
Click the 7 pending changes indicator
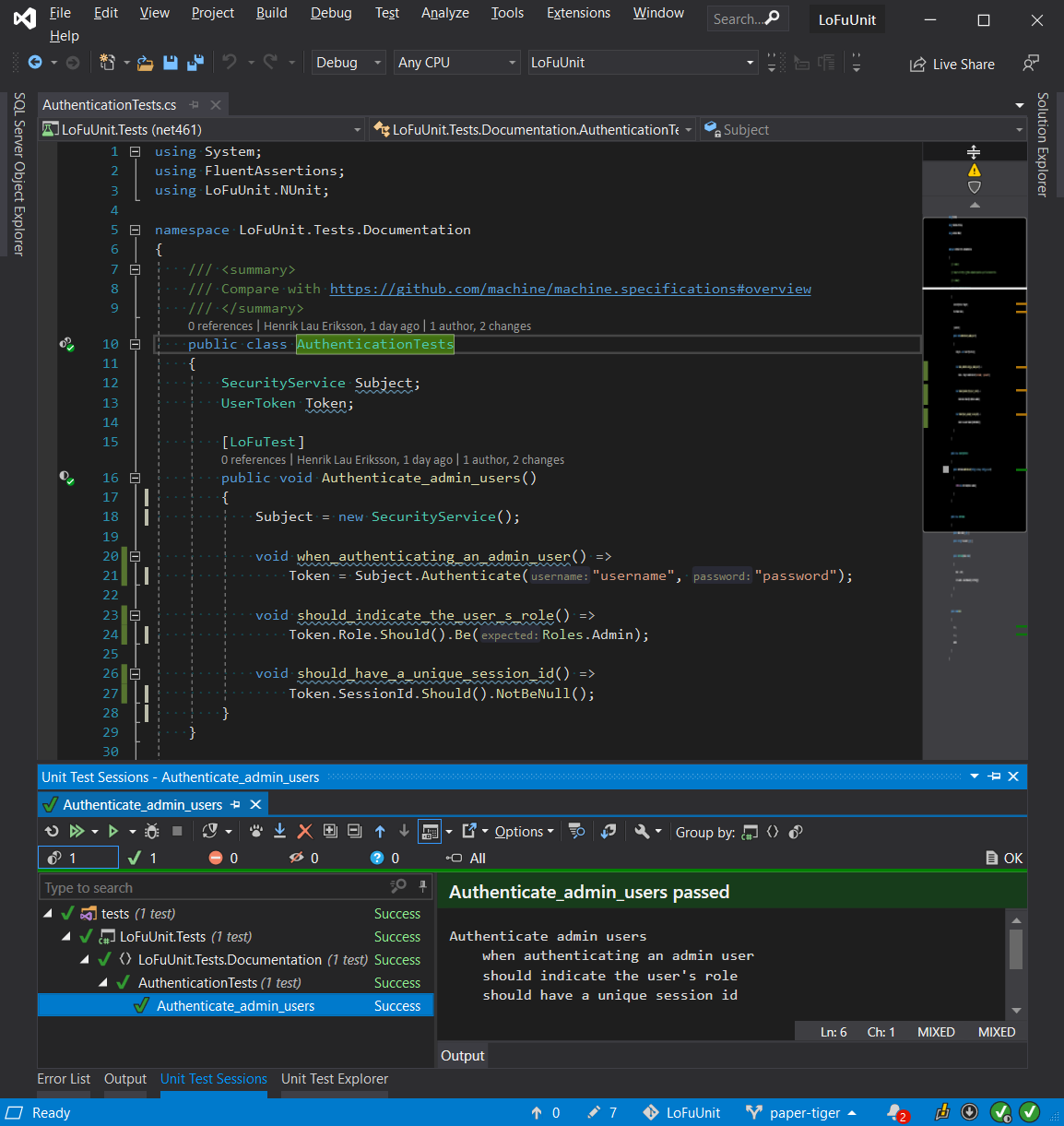pos(602,1113)
